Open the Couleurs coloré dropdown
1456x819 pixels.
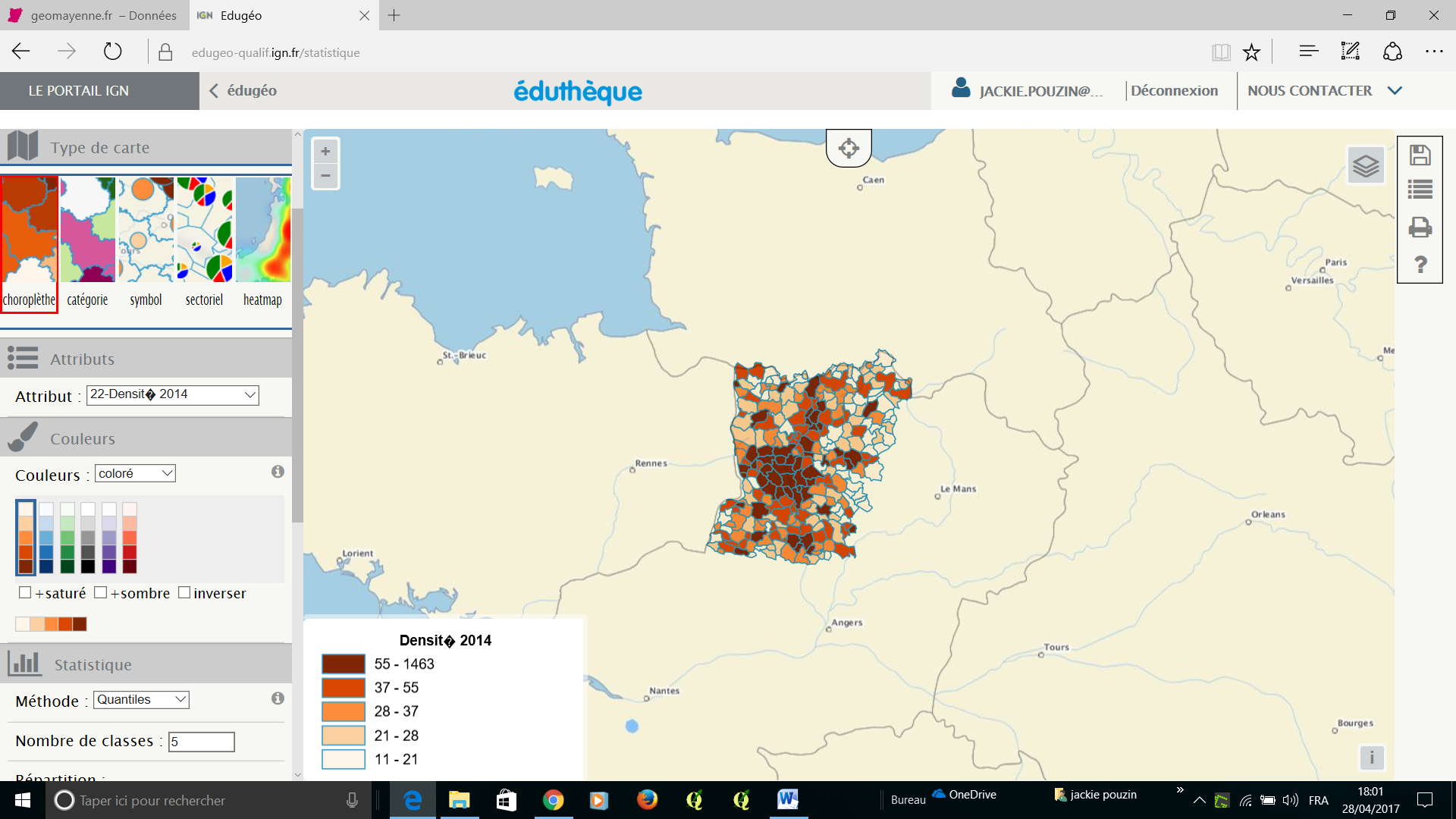coord(135,473)
